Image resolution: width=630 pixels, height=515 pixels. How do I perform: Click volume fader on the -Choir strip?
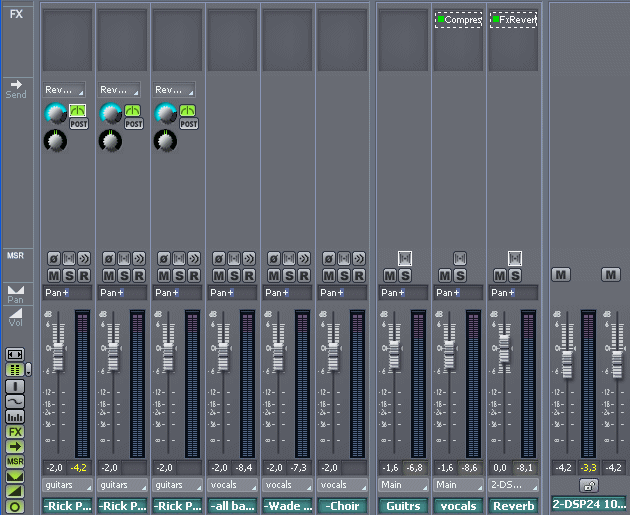(333, 357)
